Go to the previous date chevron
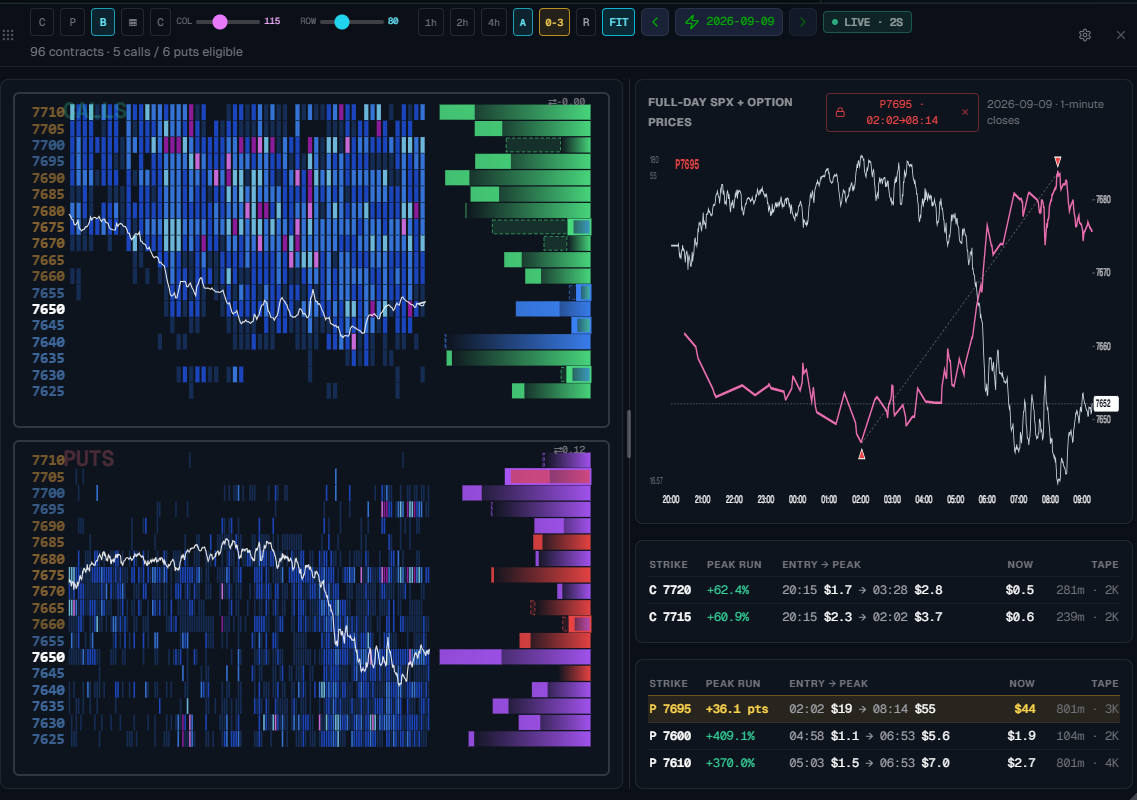 click(x=655, y=22)
